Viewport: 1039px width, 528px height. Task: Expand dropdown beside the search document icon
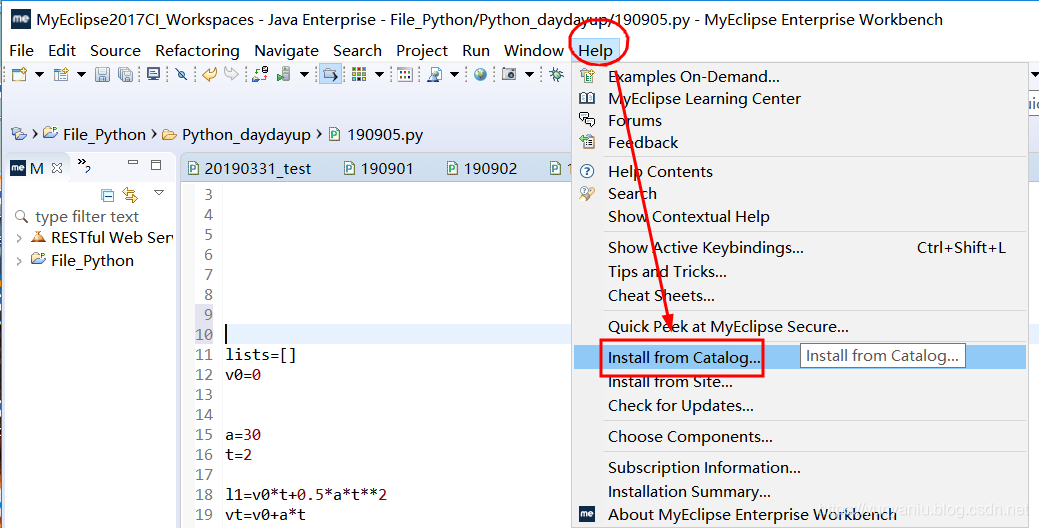[x=454, y=75]
